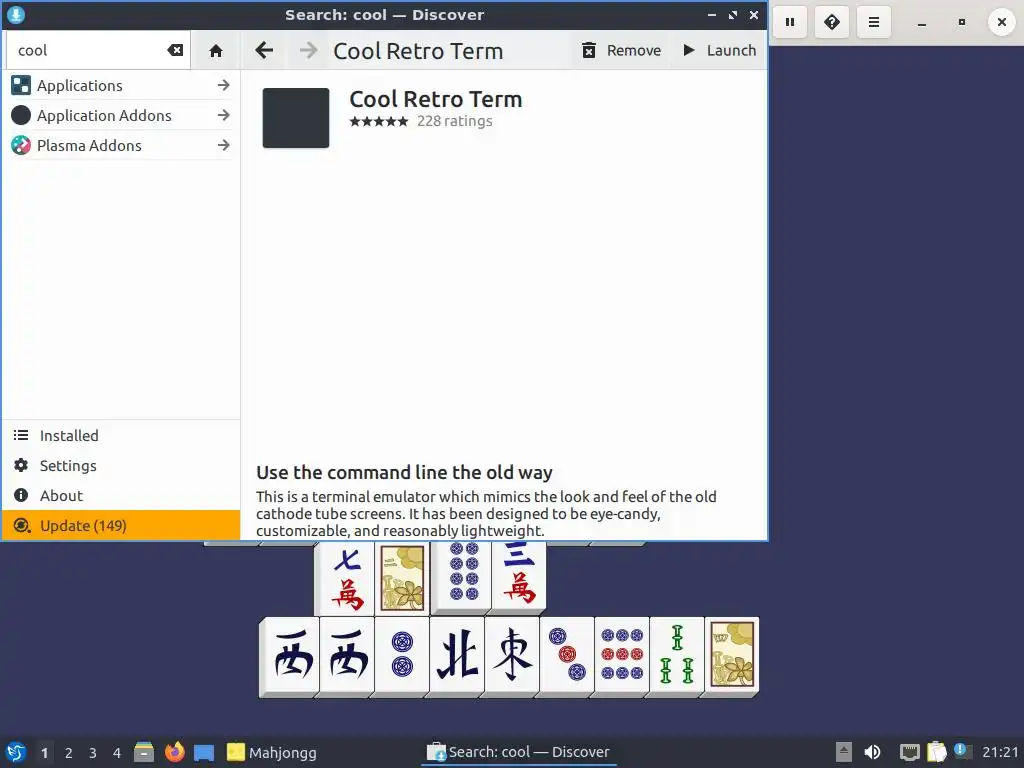The height and width of the screenshot is (768, 1024).
Task: Launch Cool Retro Term
Action: tap(720, 50)
